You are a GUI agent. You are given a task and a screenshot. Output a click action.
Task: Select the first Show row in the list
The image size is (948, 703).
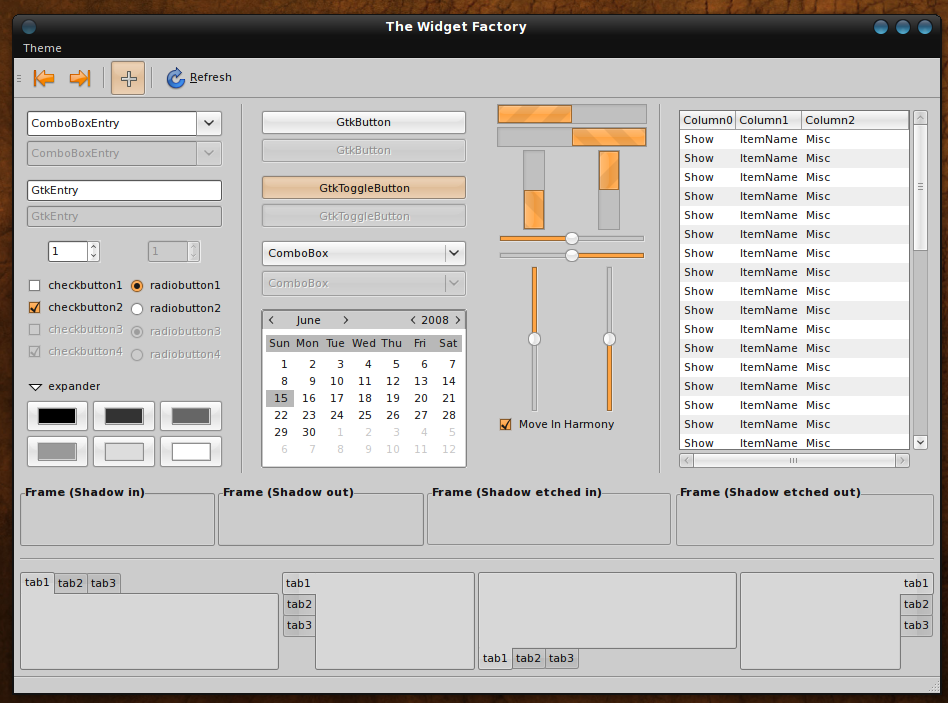click(x=794, y=139)
